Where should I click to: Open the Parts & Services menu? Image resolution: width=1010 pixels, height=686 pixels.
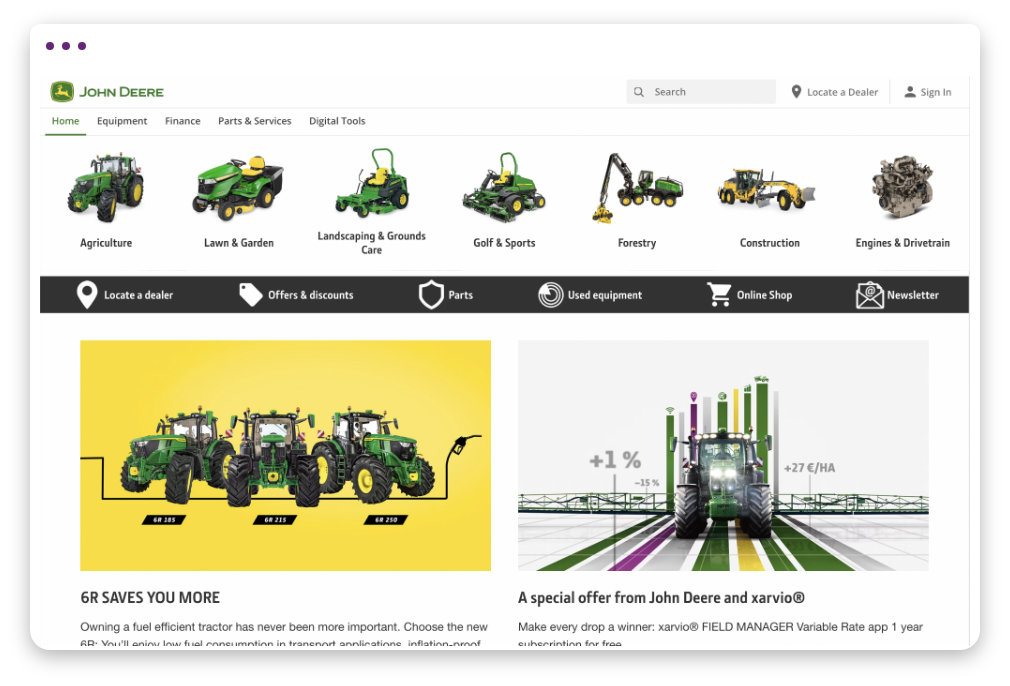(x=254, y=121)
